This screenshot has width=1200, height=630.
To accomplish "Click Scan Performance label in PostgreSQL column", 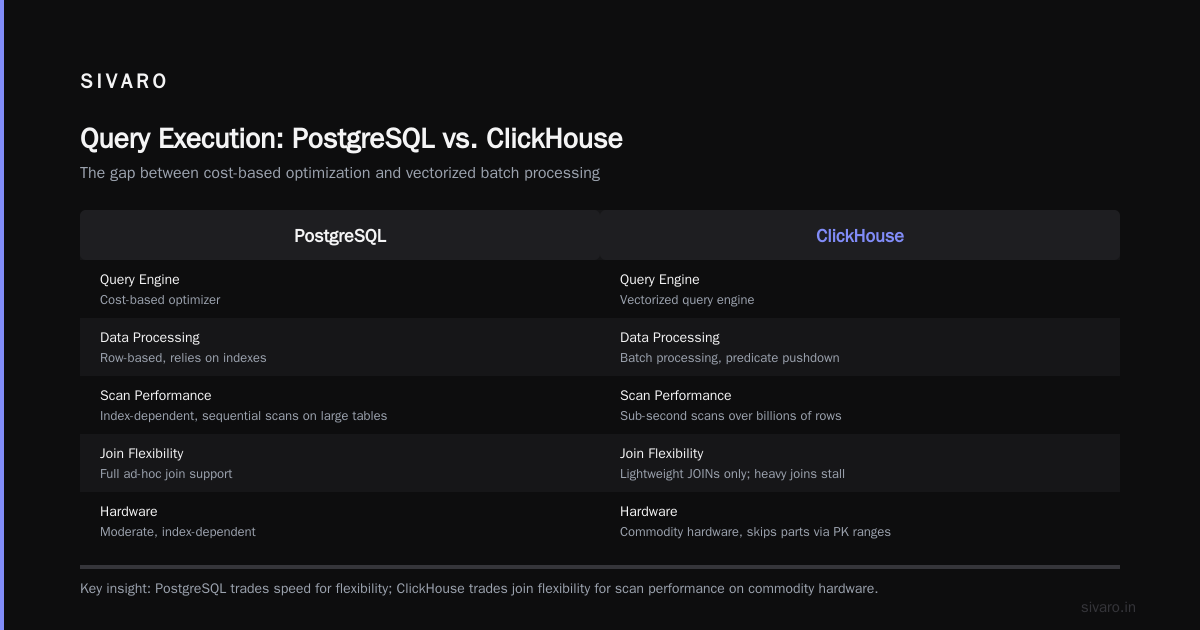I will pos(156,396).
